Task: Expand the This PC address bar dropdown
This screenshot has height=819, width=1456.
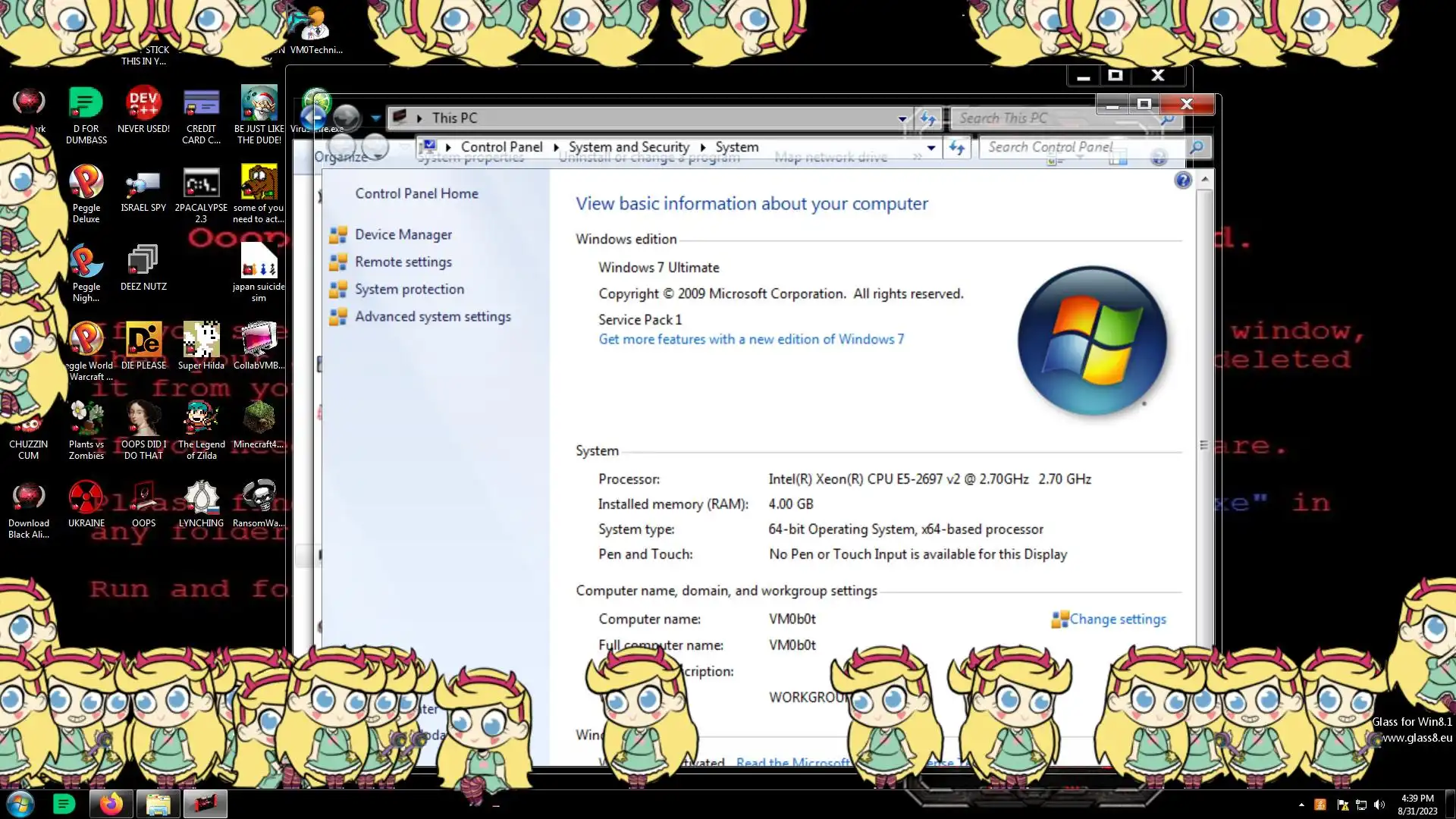Action: click(902, 118)
